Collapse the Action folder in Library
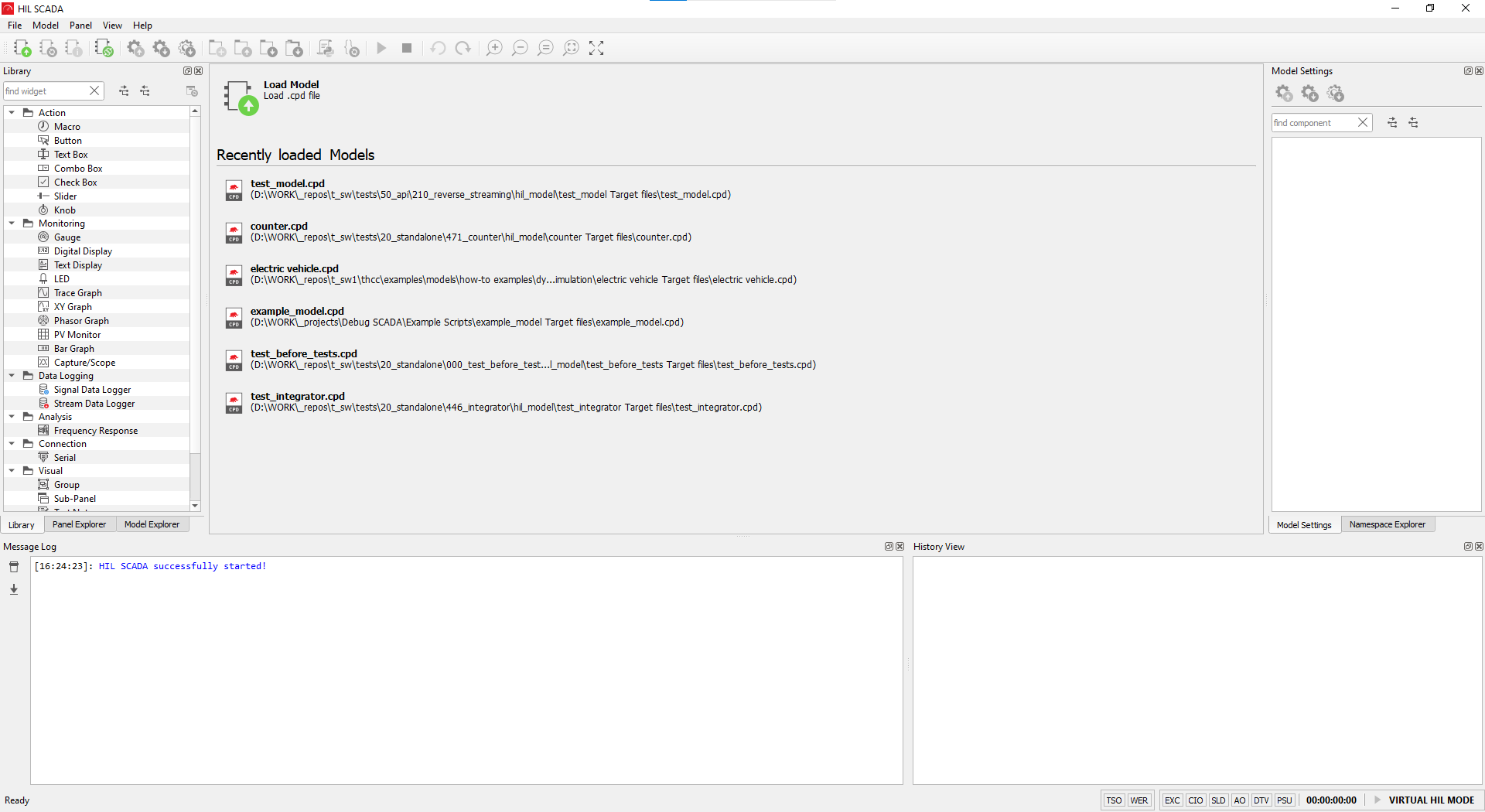 coord(12,113)
